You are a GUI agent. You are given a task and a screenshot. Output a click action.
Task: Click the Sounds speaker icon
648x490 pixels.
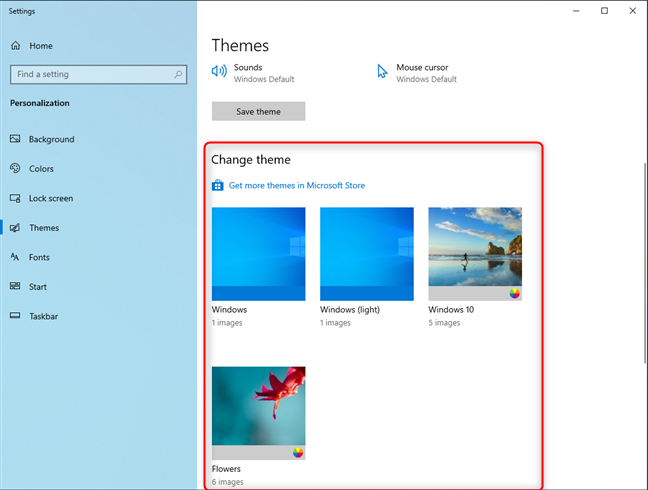[x=219, y=71]
